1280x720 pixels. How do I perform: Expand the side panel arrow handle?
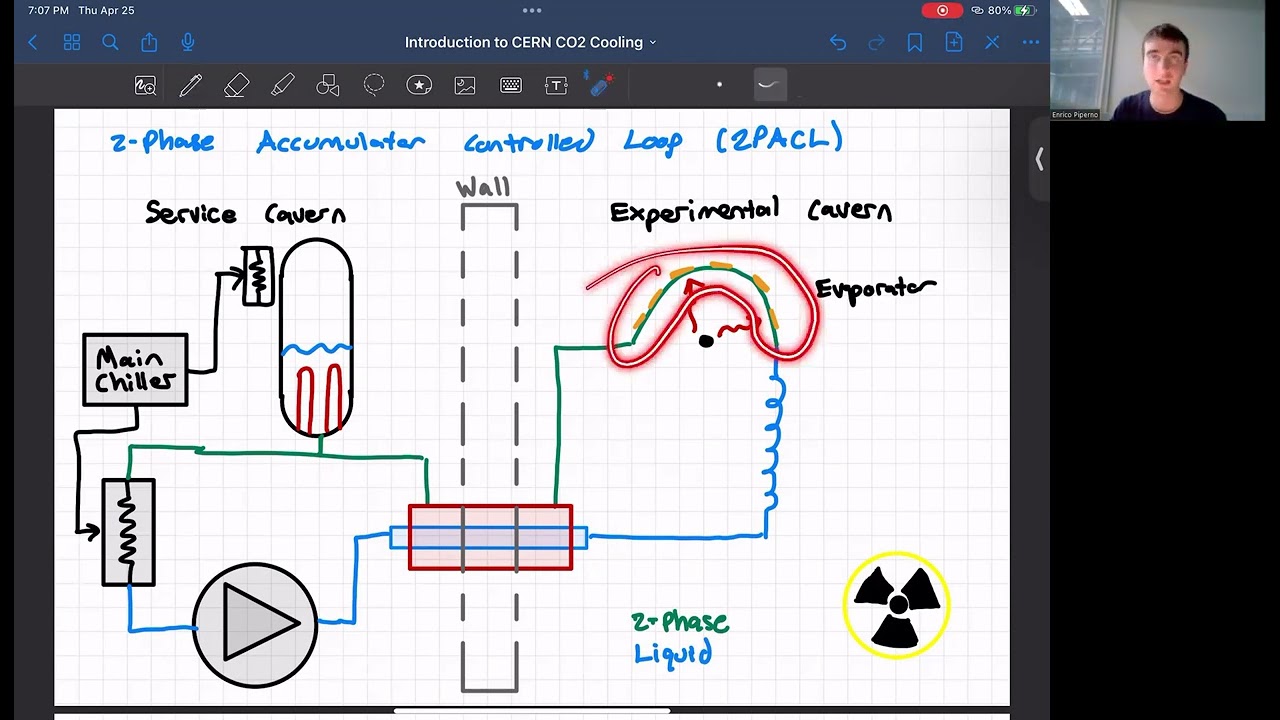[x=1040, y=159]
